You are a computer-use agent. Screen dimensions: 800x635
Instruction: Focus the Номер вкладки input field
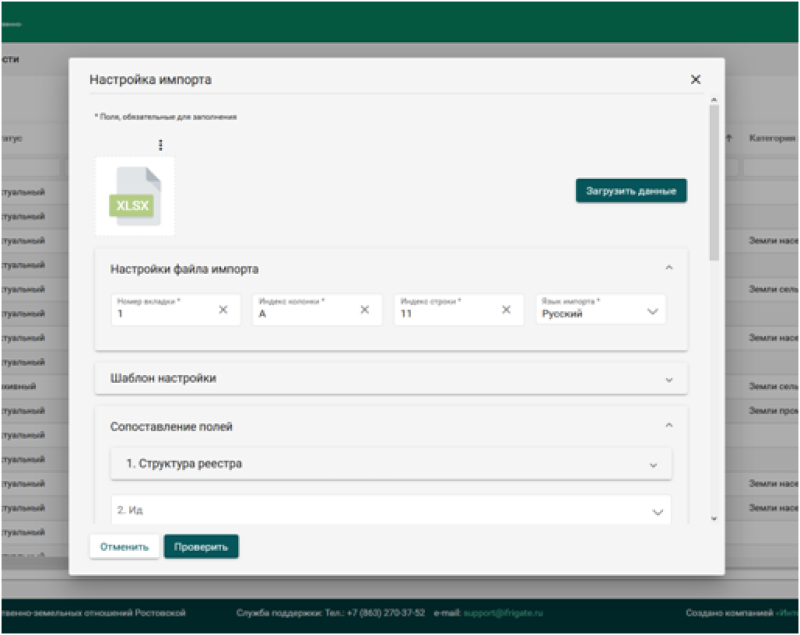(x=160, y=314)
